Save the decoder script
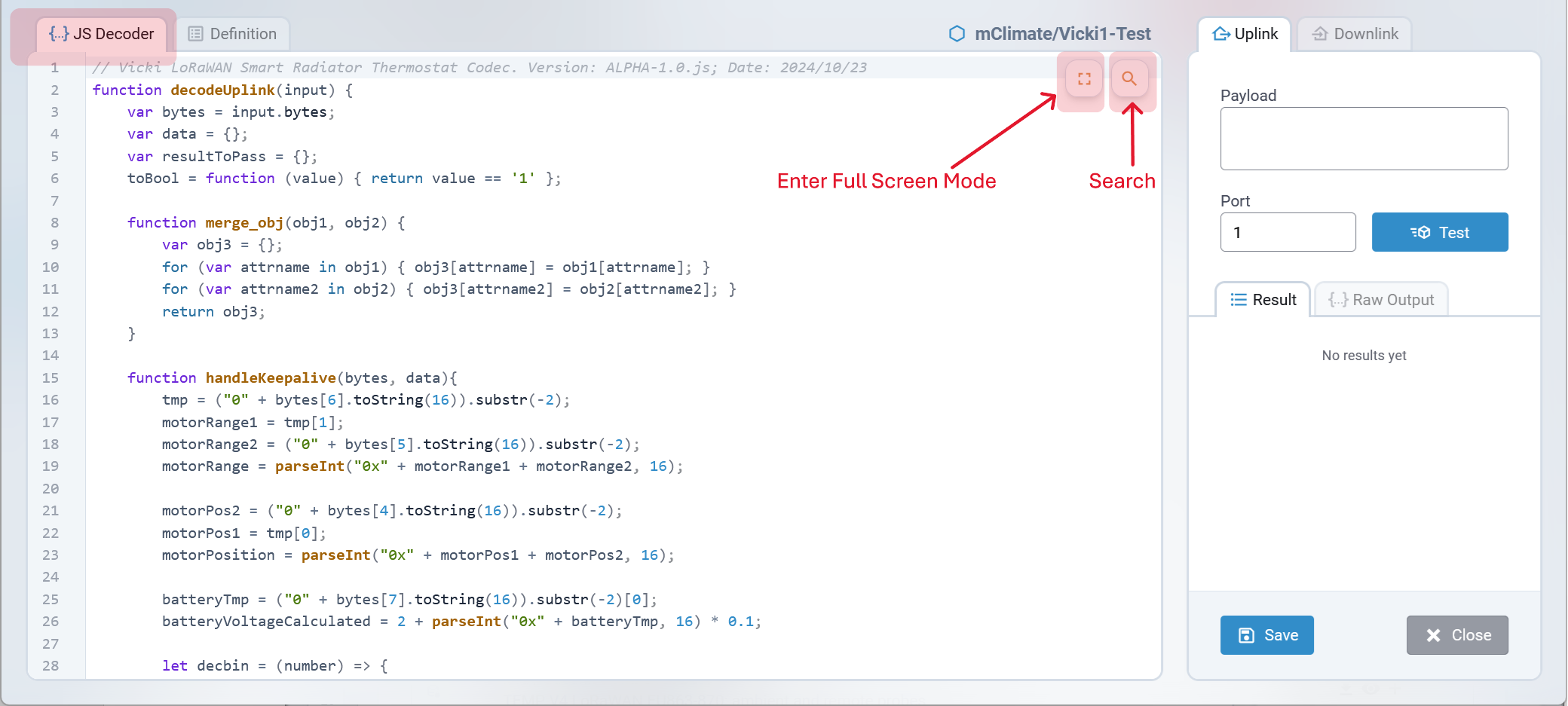 click(1266, 635)
